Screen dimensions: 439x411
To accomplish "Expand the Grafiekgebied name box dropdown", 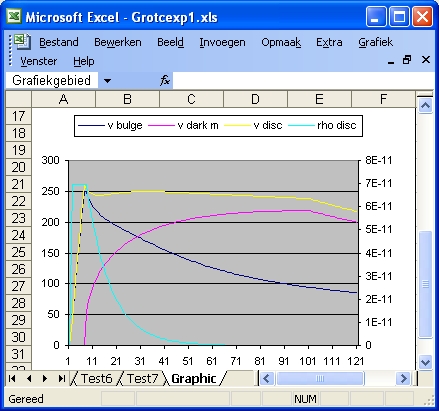I will click(107, 80).
